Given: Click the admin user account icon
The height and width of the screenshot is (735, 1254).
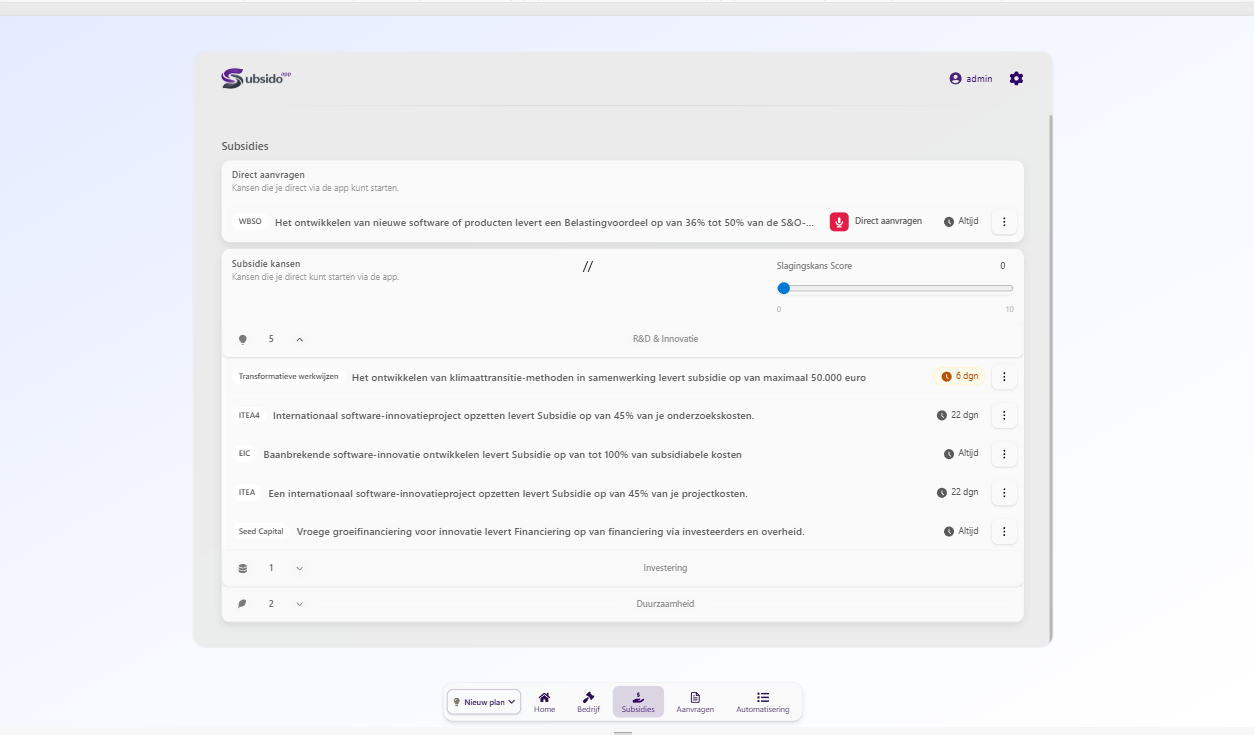Looking at the screenshot, I should [955, 79].
